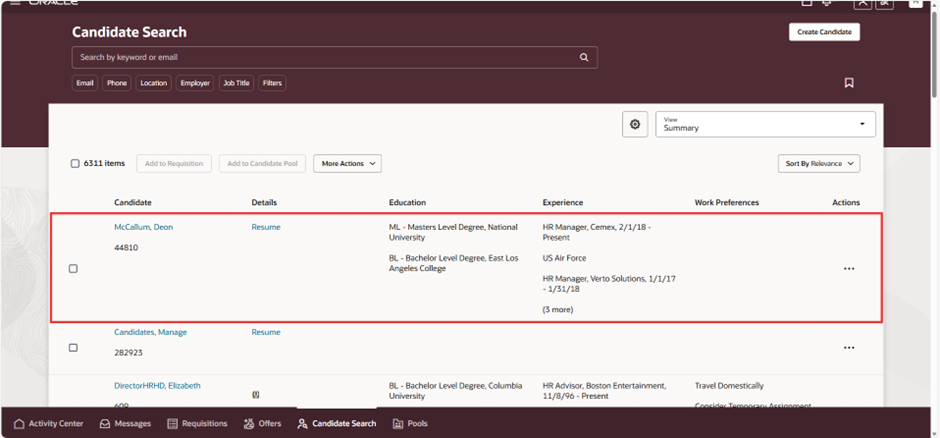Open Resume link for Candidates, Manage
The width and height of the screenshot is (940, 438).
[x=266, y=332]
